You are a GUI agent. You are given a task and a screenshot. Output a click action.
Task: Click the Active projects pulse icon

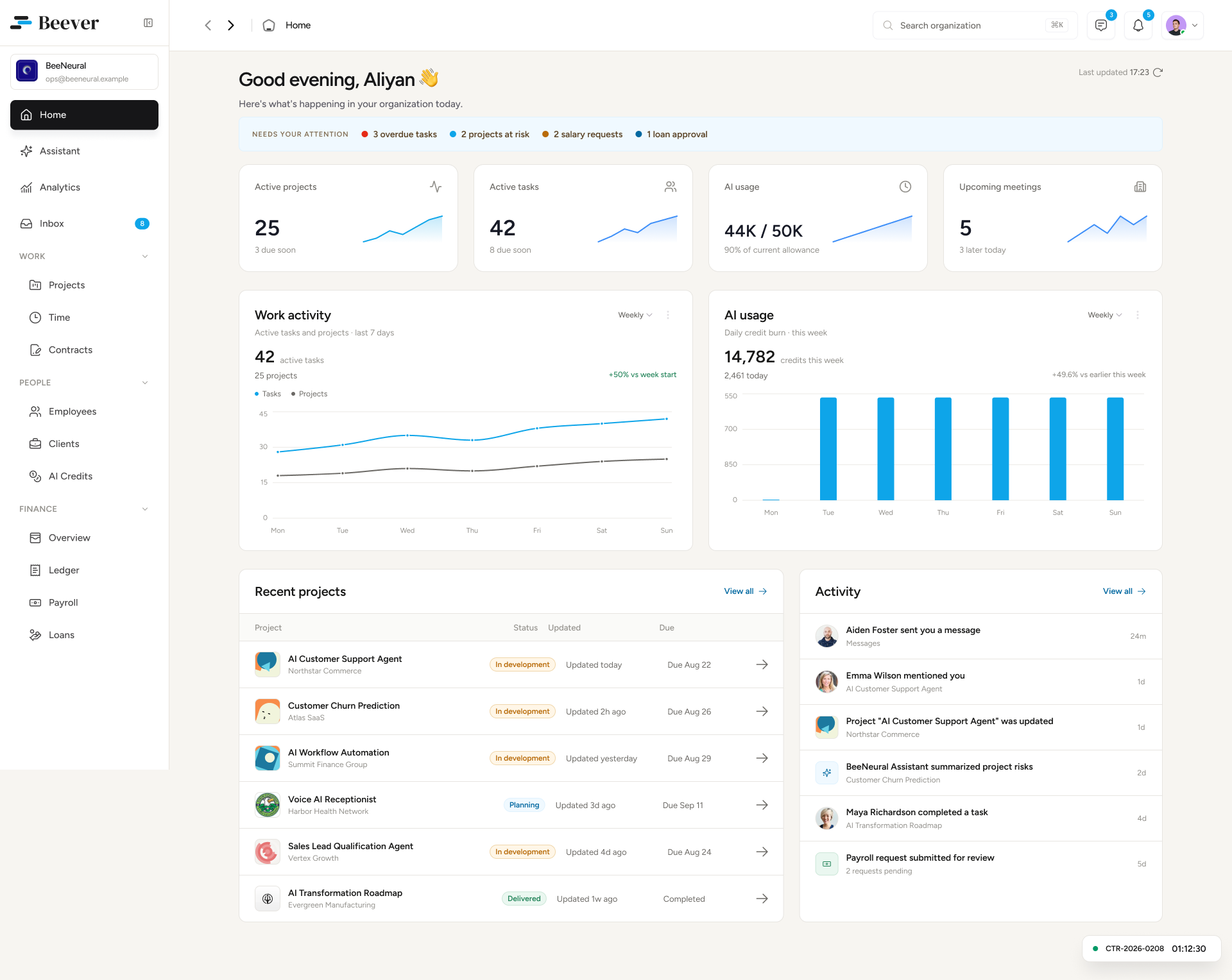436,187
